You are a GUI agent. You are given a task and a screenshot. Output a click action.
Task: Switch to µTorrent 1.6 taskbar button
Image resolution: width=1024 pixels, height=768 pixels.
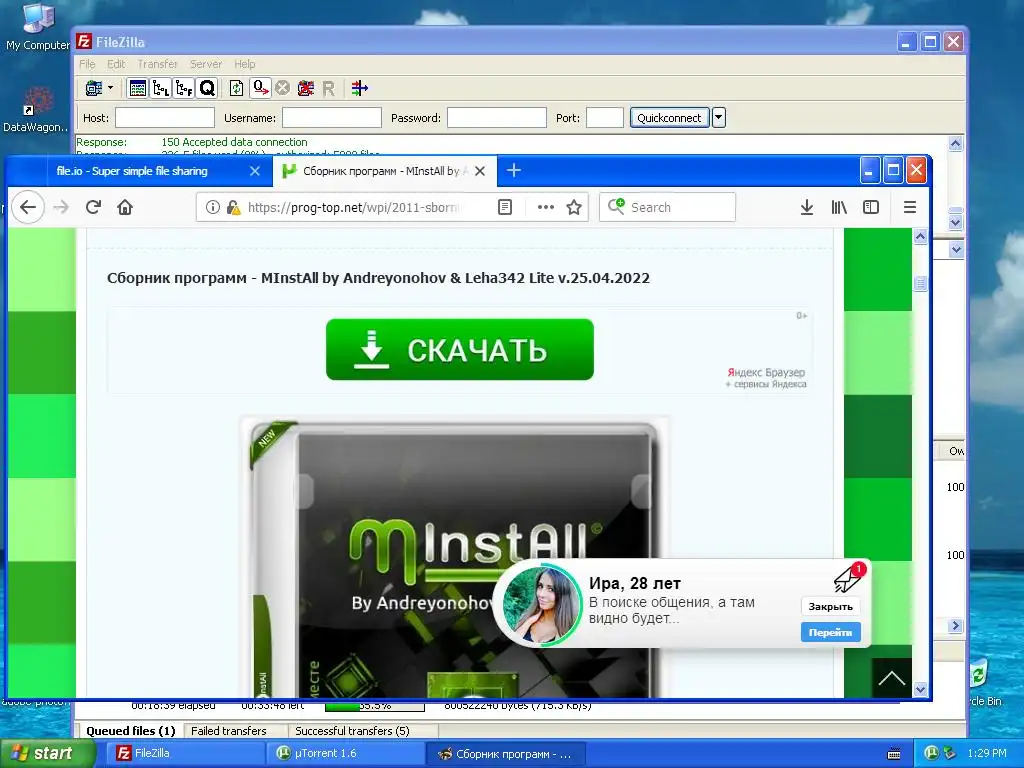344,754
